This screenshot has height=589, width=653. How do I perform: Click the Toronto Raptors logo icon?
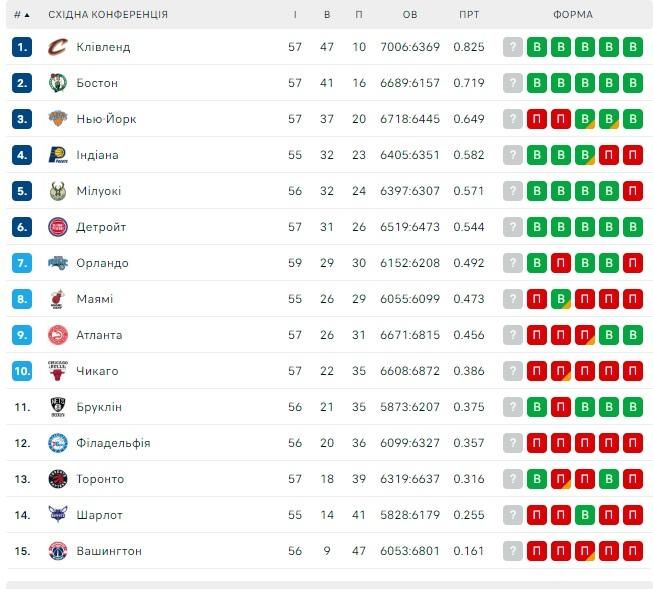(57, 479)
